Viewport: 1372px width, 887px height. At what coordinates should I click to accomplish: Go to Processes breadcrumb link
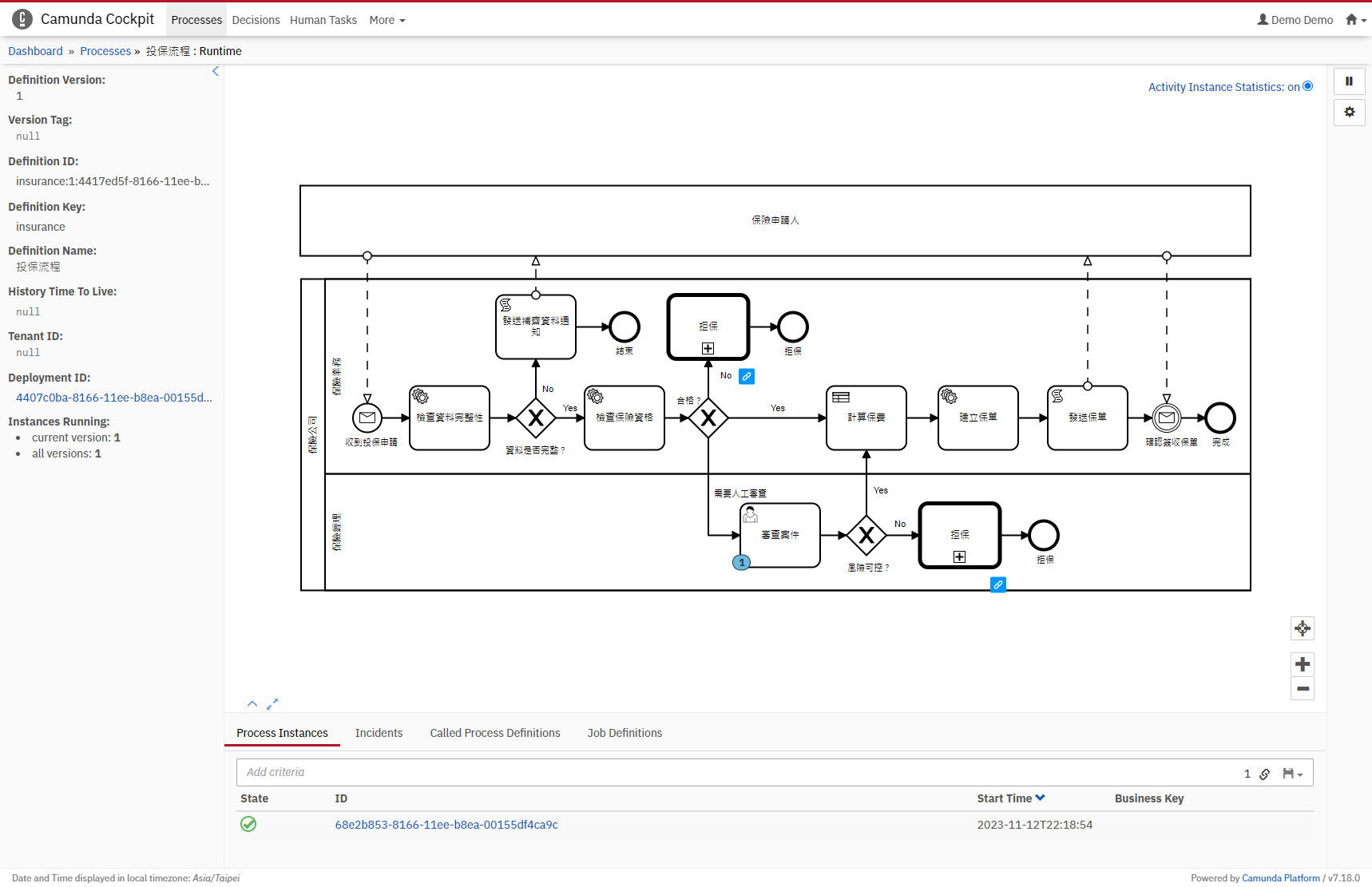[x=105, y=51]
